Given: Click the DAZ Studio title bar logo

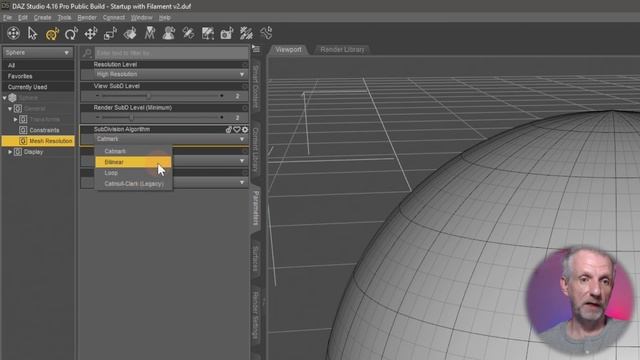Looking at the screenshot, I should pyautogui.click(x=5, y=6).
